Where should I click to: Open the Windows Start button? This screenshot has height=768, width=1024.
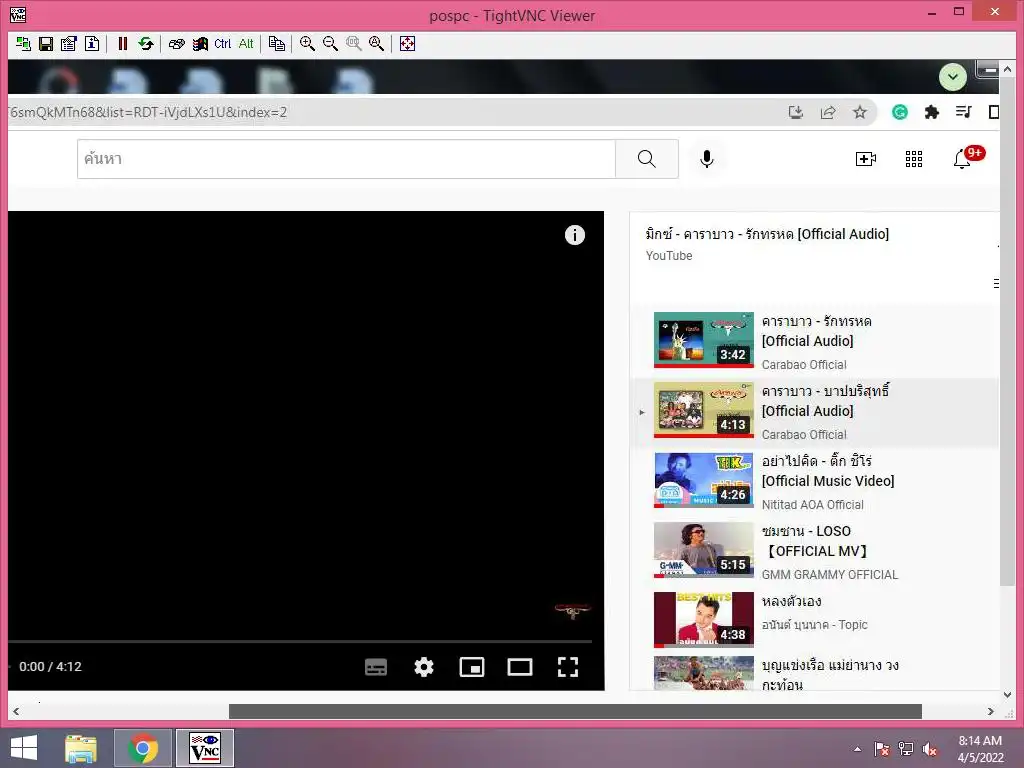24,748
